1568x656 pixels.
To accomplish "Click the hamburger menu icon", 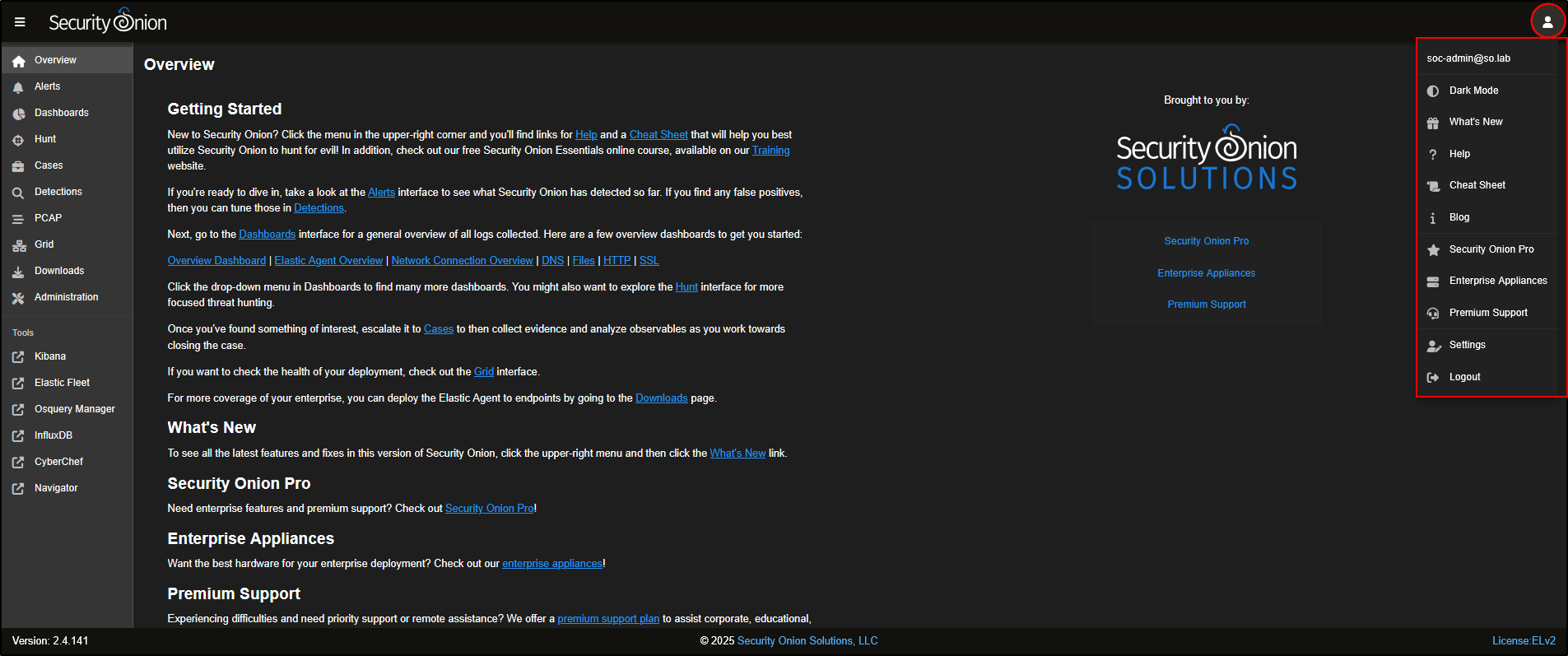I will 20,22.
